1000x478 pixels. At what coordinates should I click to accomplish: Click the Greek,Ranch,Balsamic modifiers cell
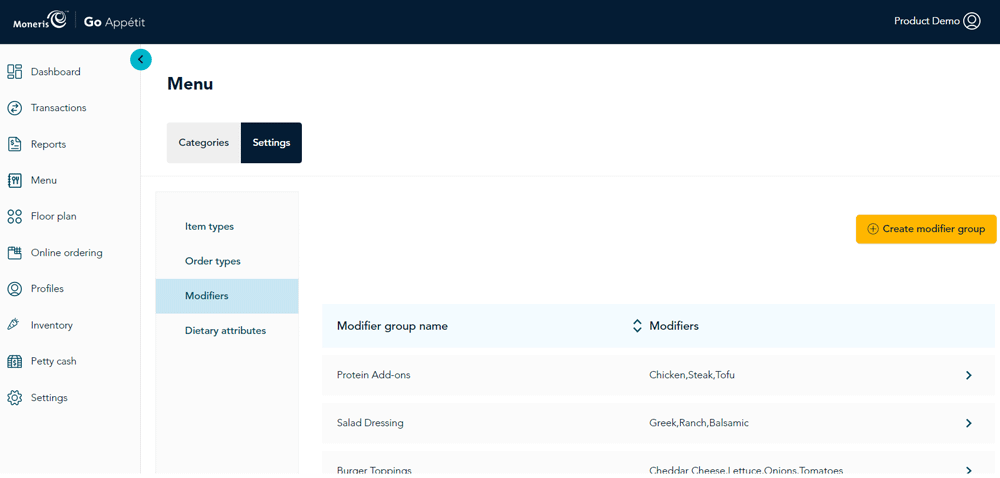click(x=699, y=423)
